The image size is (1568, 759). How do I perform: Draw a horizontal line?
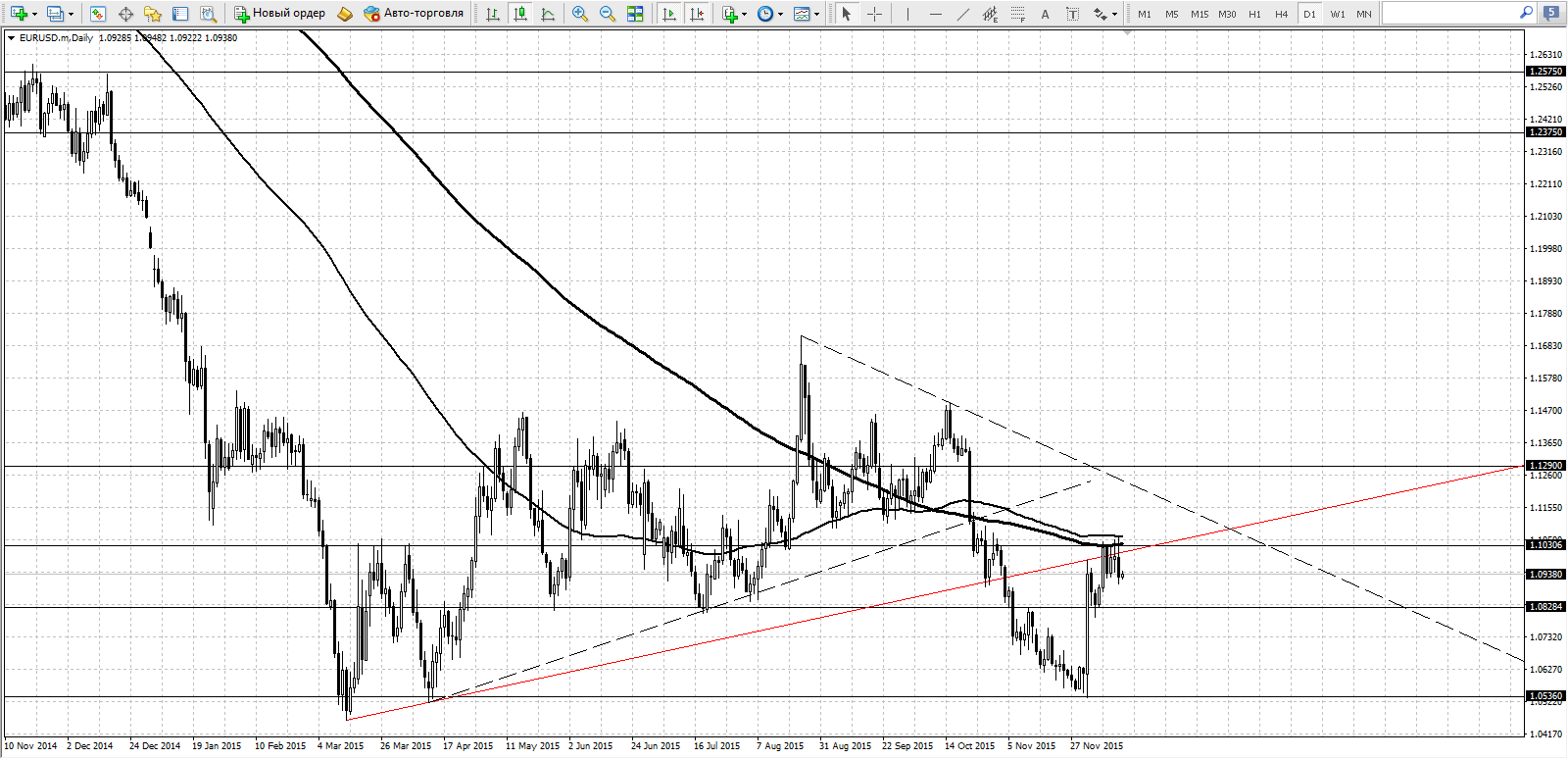coord(935,14)
